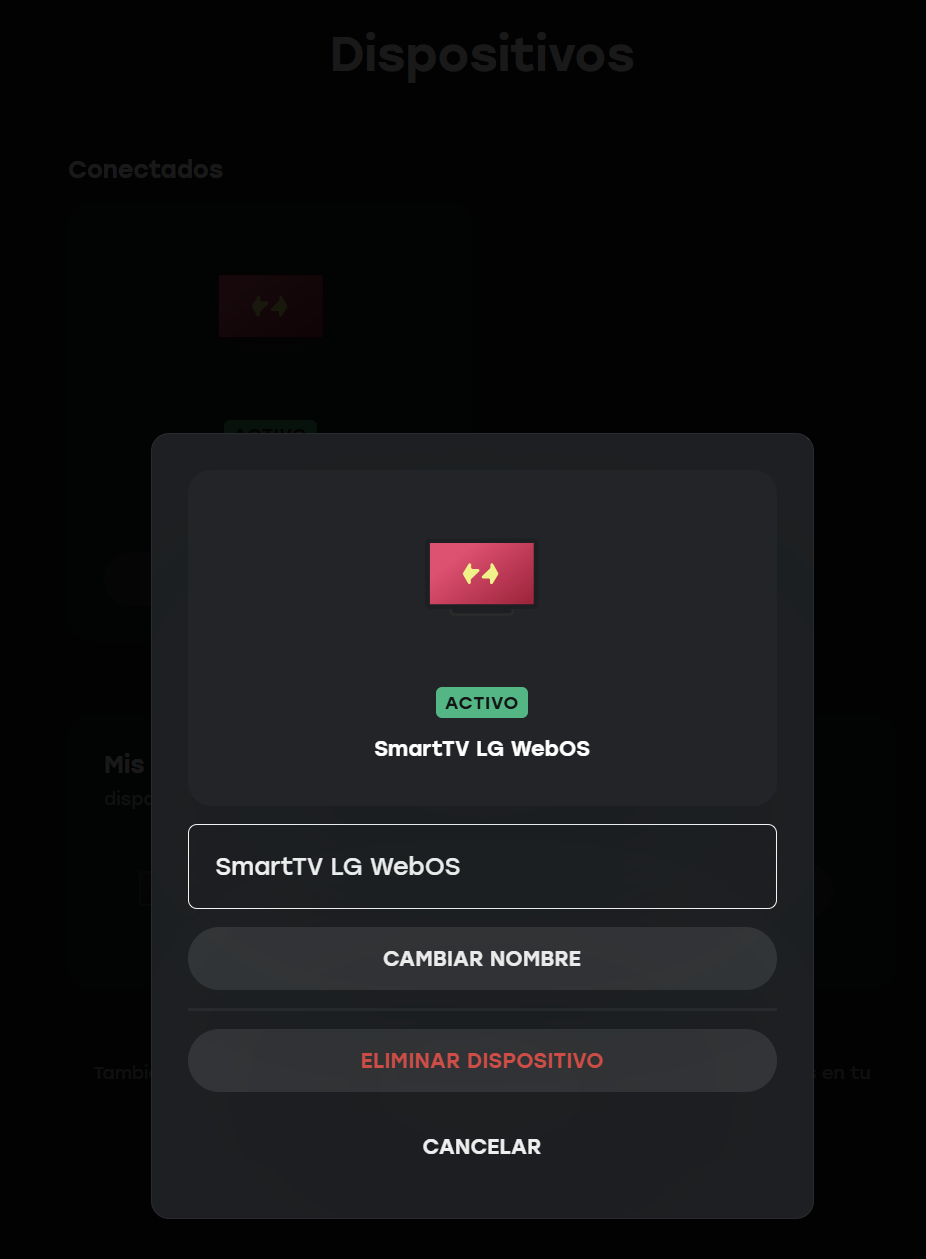Click the Conectados section heading

146,170
